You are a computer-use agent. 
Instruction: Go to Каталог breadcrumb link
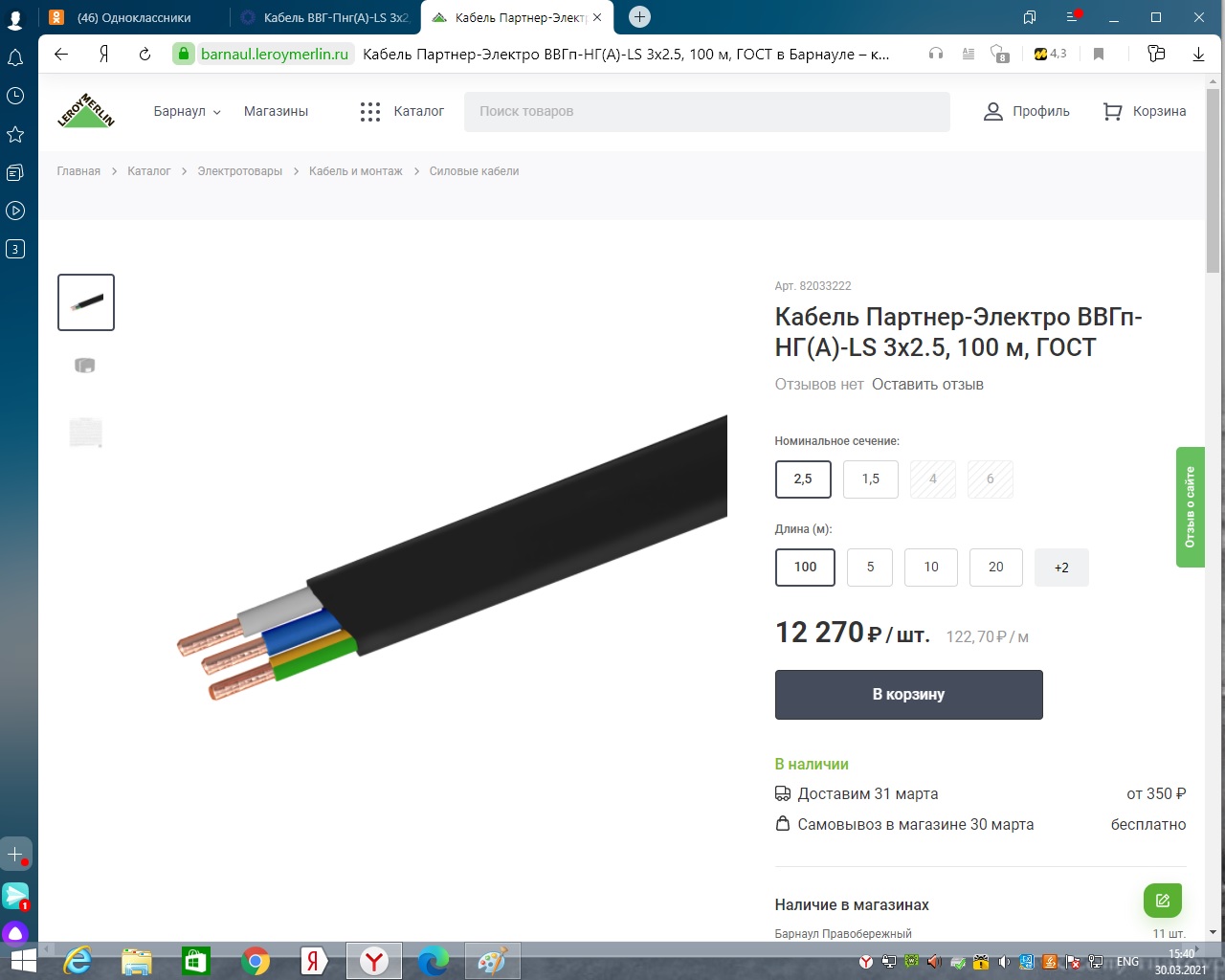149,171
